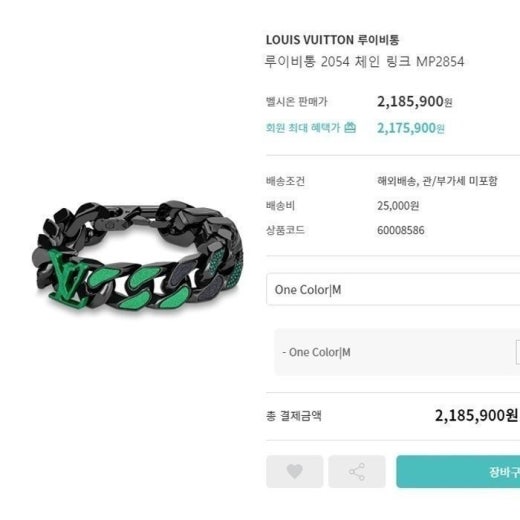Open the share icon button
The width and height of the screenshot is (520, 520).
[x=357, y=472]
